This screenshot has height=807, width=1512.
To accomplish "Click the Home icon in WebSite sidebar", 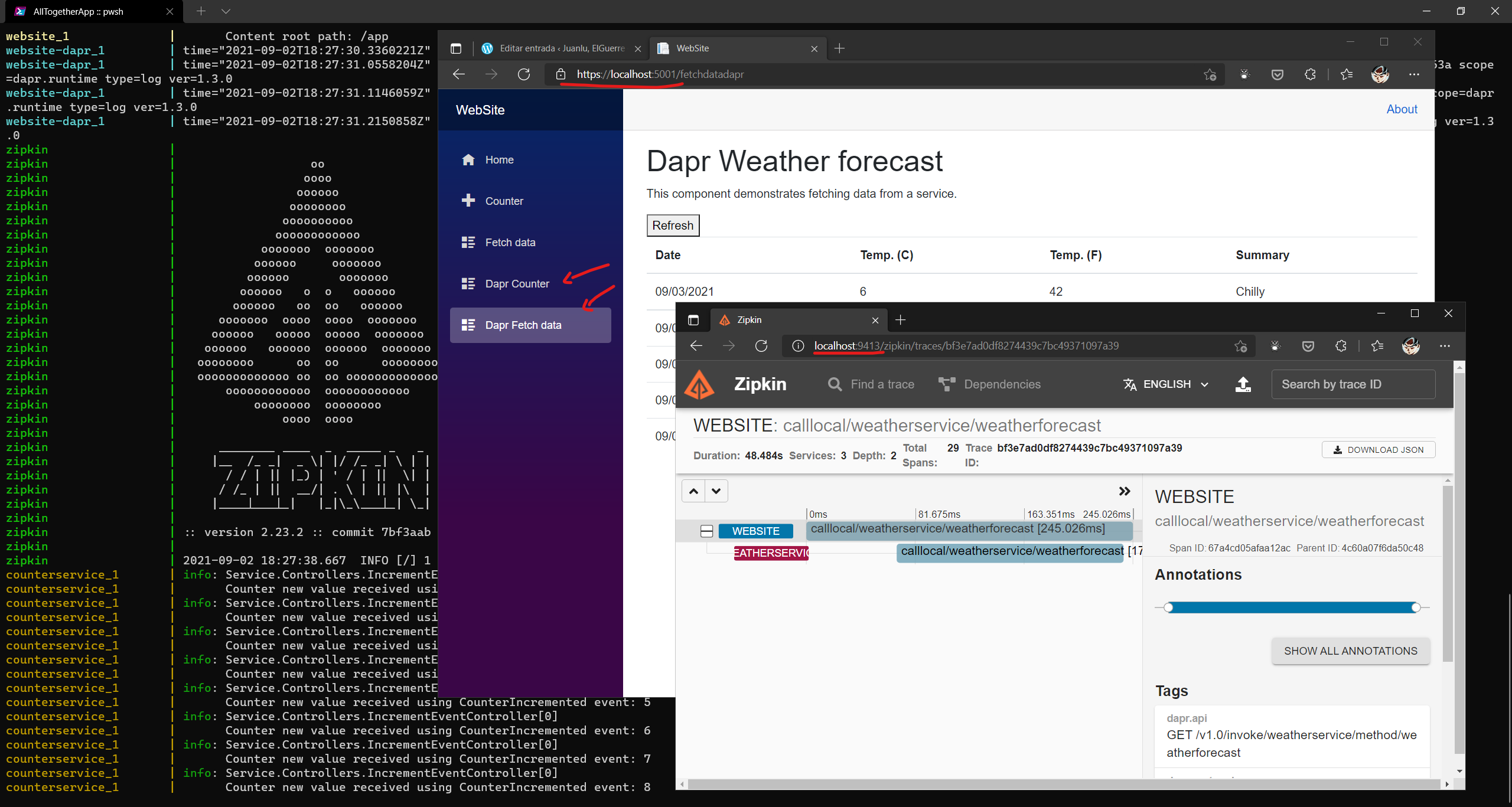I will [468, 160].
